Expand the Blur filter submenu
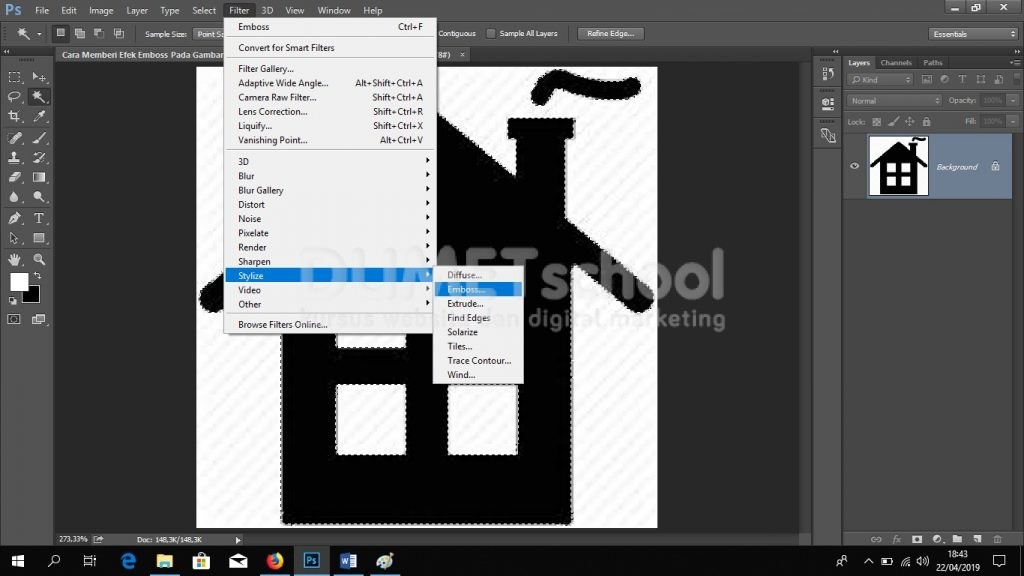 329,176
